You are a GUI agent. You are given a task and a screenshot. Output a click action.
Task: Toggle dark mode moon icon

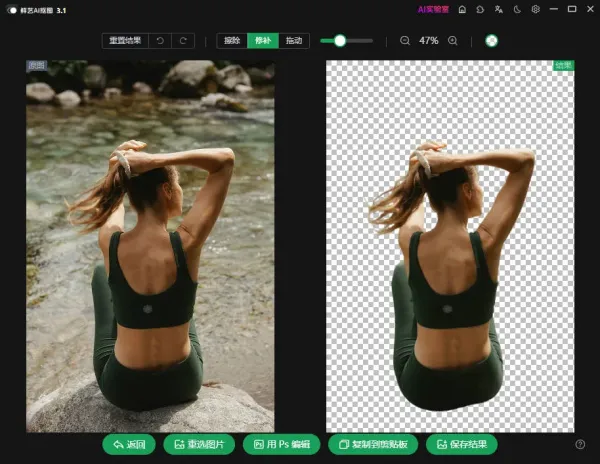click(518, 9)
